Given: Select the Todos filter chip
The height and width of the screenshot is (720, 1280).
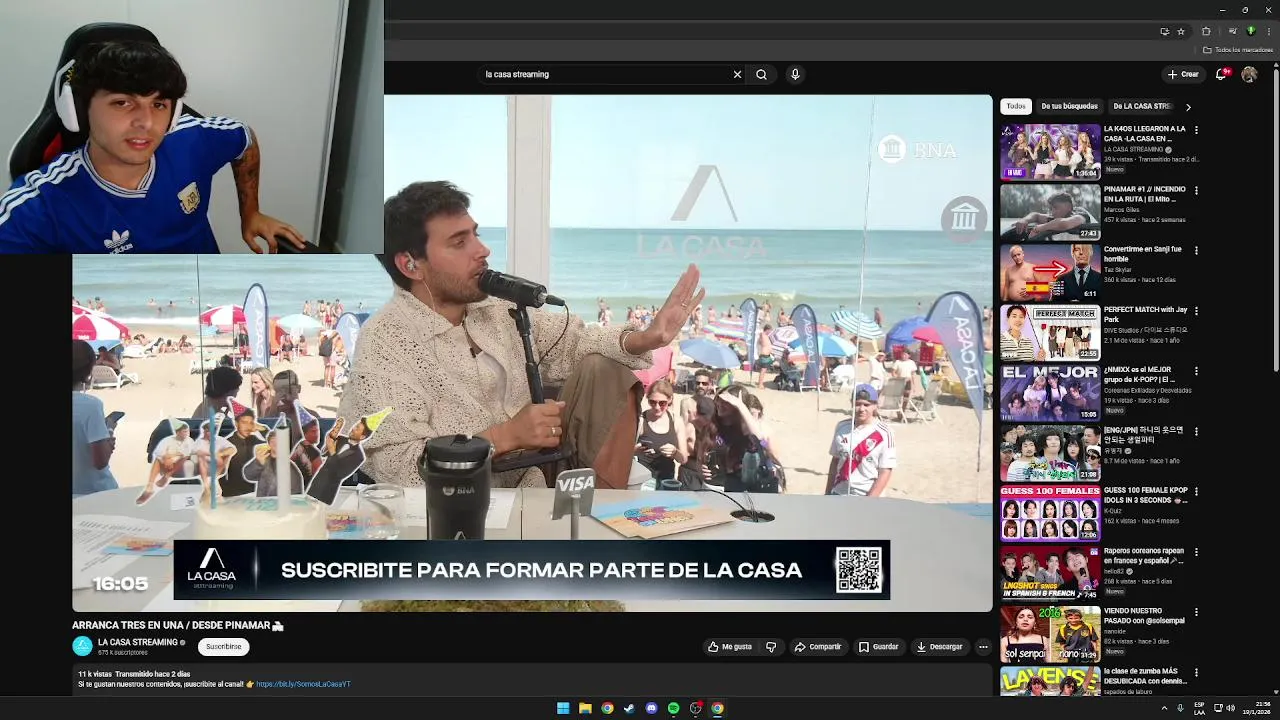Looking at the screenshot, I should (1016, 106).
